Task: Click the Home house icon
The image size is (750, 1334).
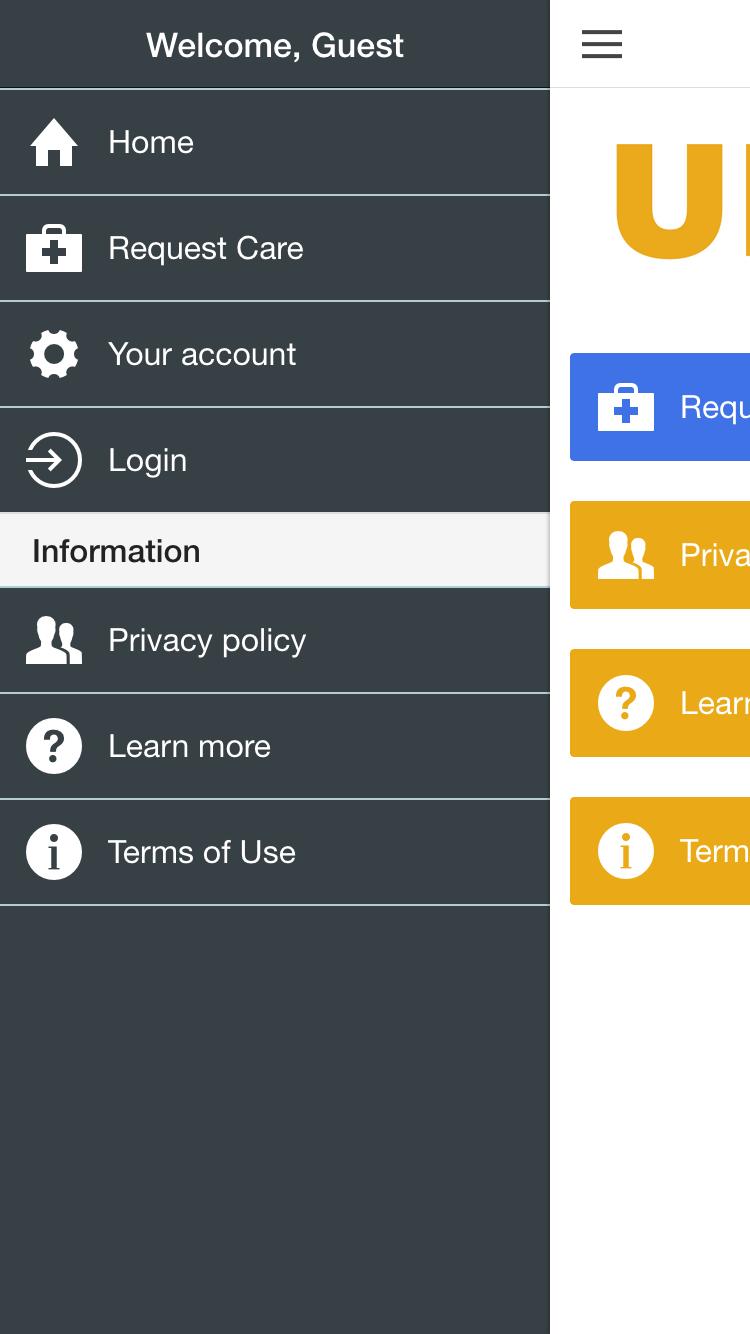Action: [x=54, y=142]
